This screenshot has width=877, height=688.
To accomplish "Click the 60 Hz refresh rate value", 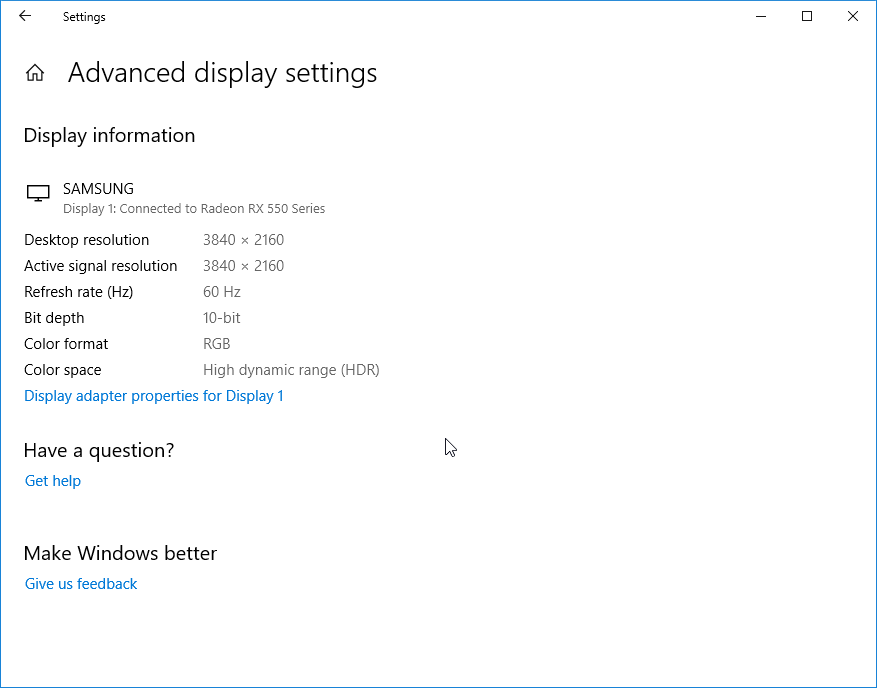I will pos(222,292).
